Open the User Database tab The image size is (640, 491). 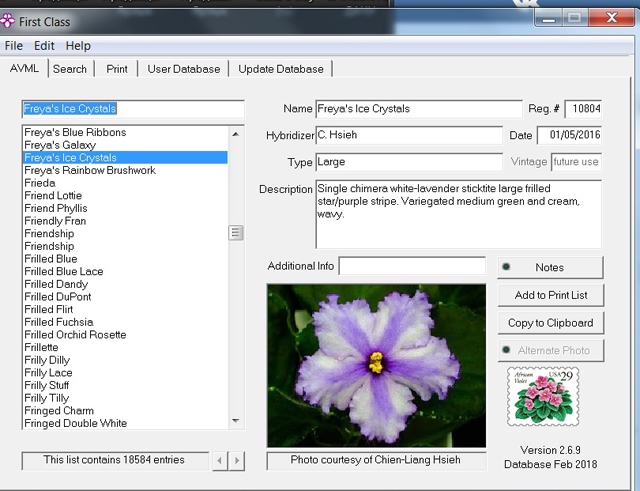point(184,69)
